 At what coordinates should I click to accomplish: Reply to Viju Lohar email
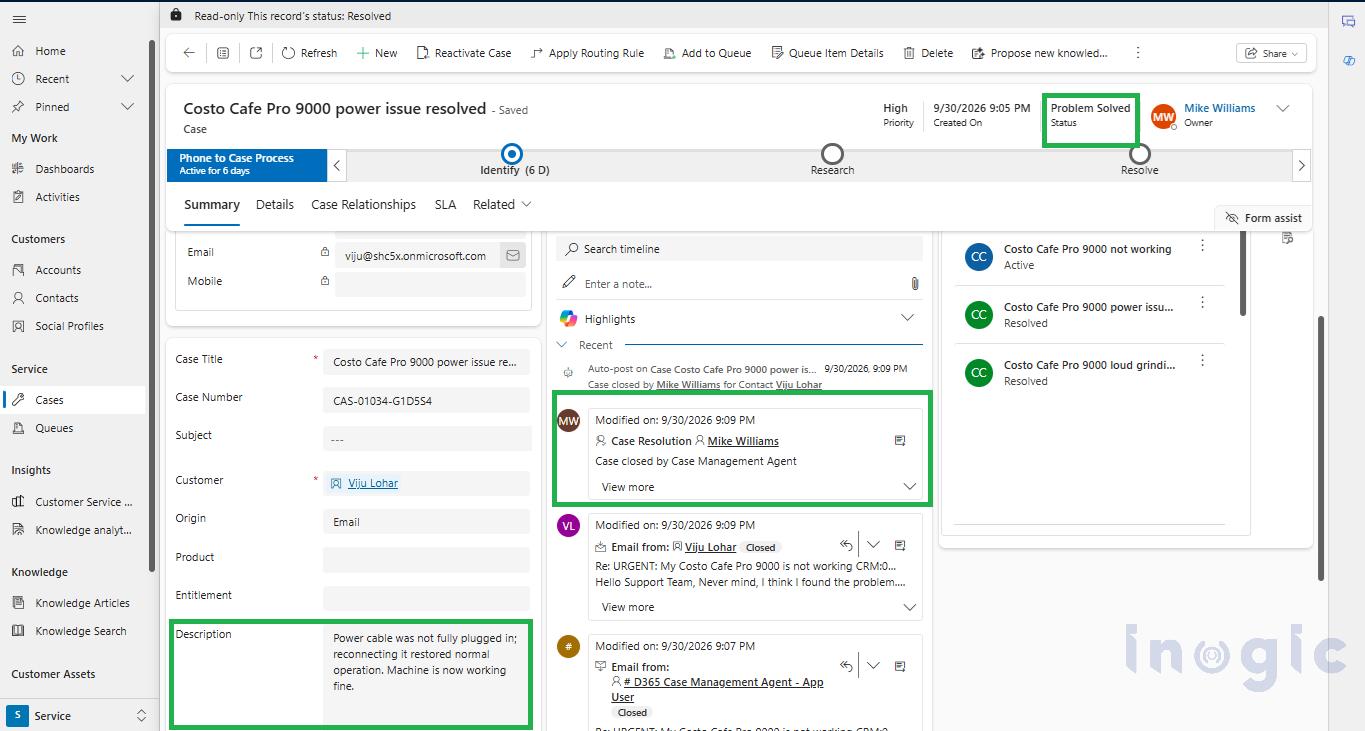click(x=847, y=545)
